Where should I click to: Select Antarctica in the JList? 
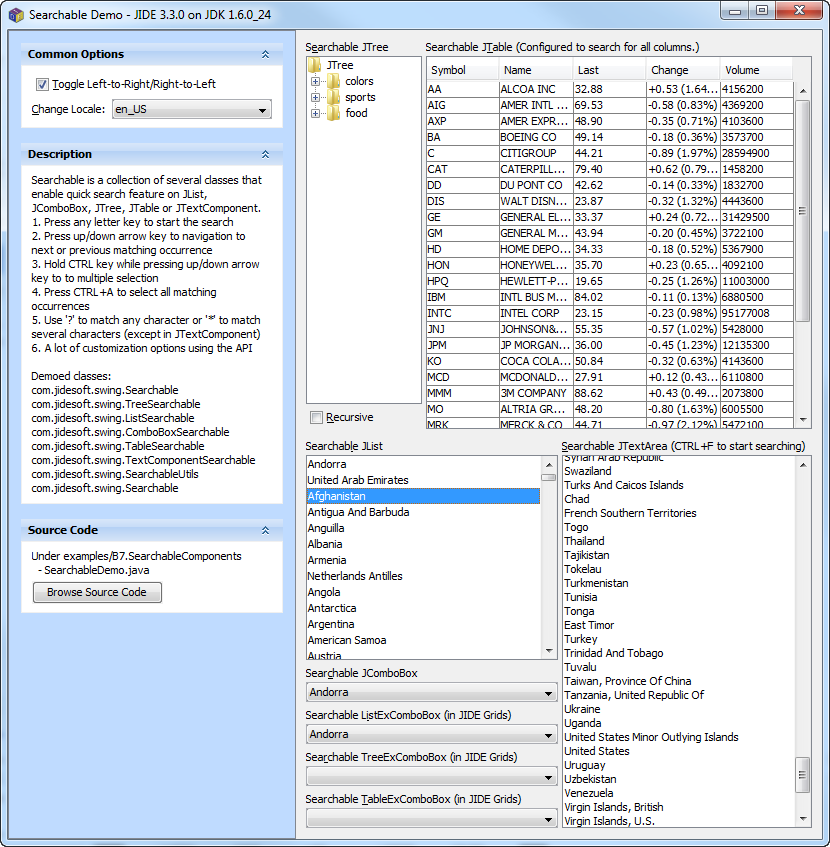click(423, 608)
